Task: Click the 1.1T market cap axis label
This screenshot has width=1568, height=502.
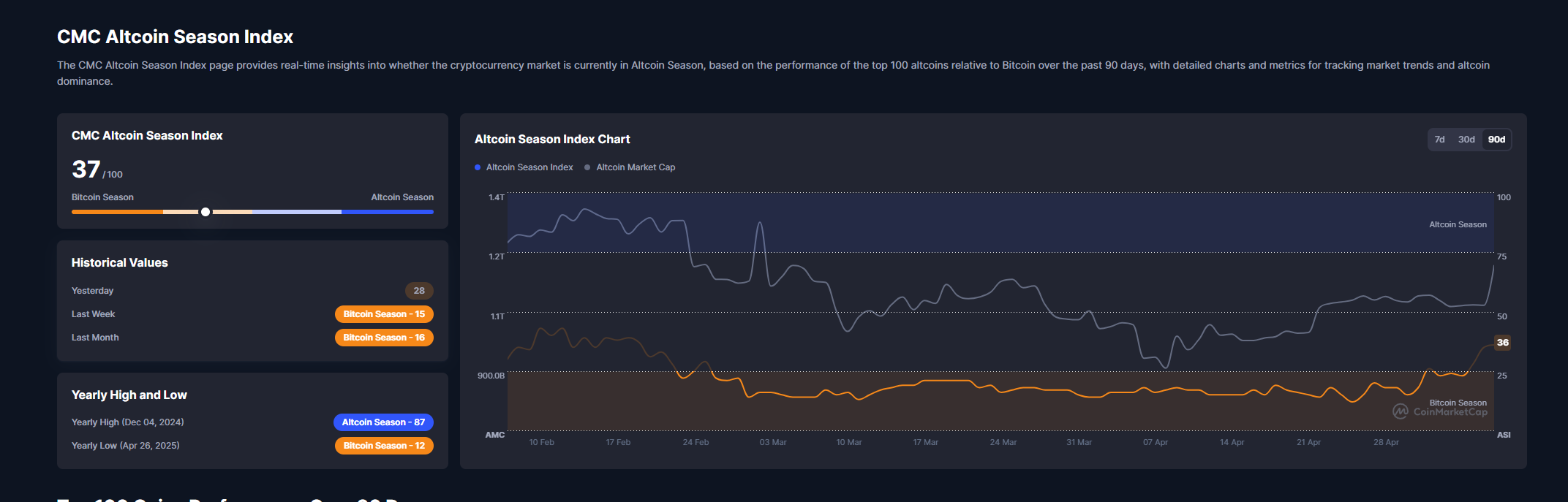Action: click(497, 316)
